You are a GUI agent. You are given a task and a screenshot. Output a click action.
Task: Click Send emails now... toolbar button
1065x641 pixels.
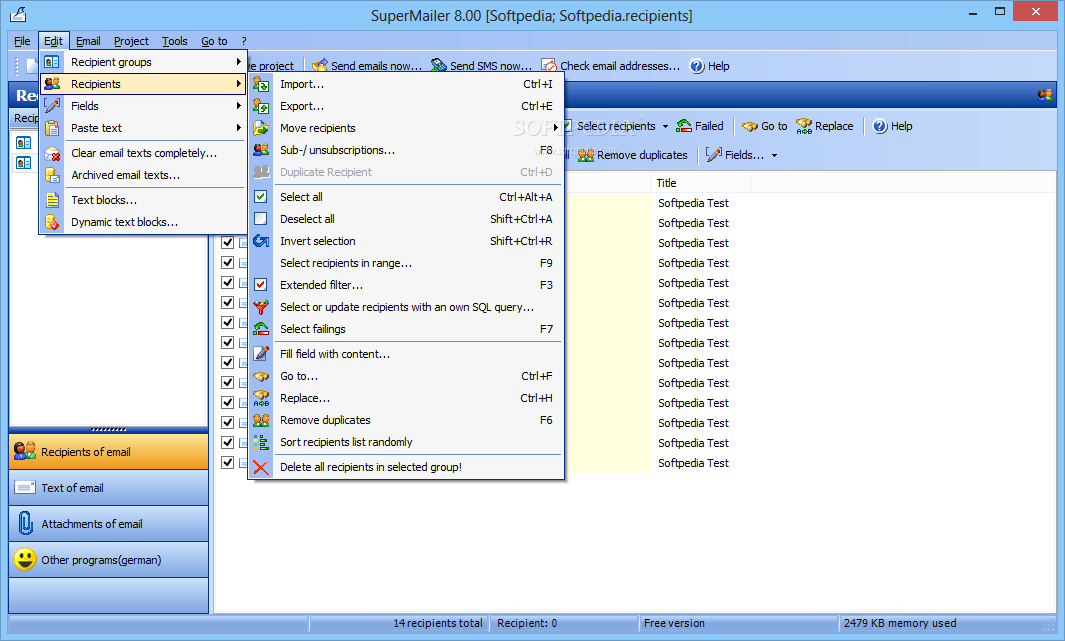pos(367,66)
